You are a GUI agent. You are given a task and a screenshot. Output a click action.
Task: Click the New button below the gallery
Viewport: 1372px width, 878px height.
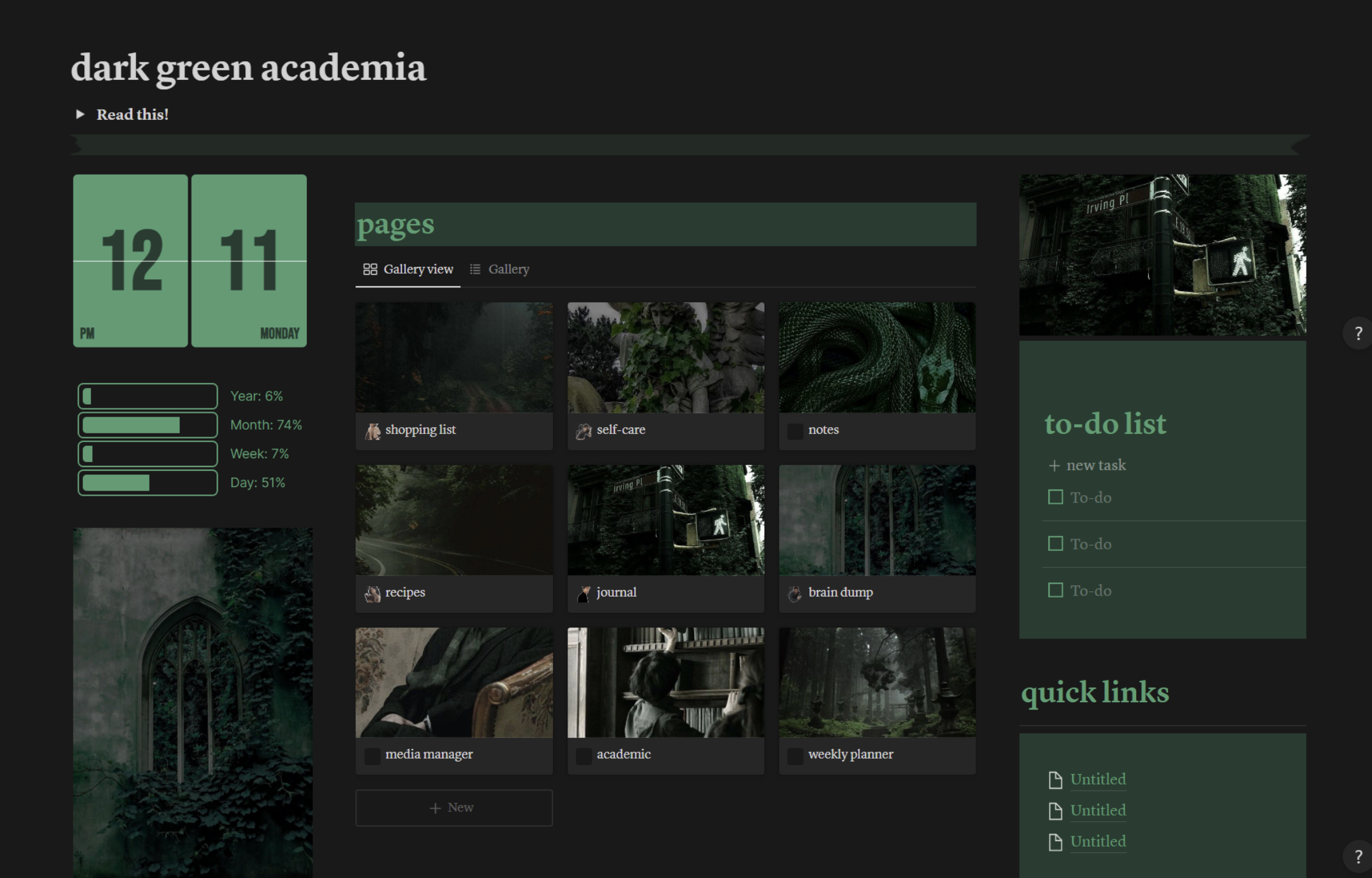click(453, 807)
